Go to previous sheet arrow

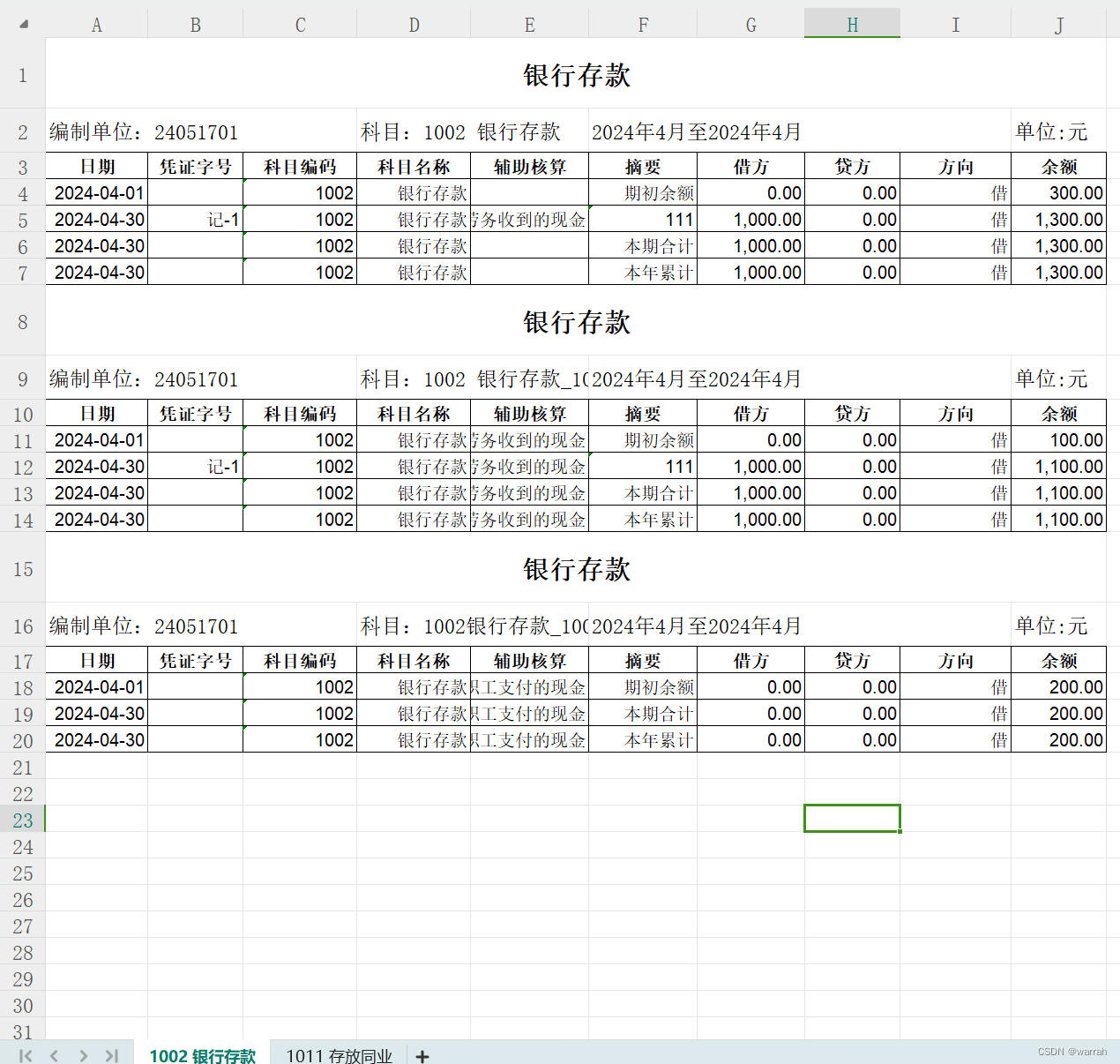tap(54, 1055)
